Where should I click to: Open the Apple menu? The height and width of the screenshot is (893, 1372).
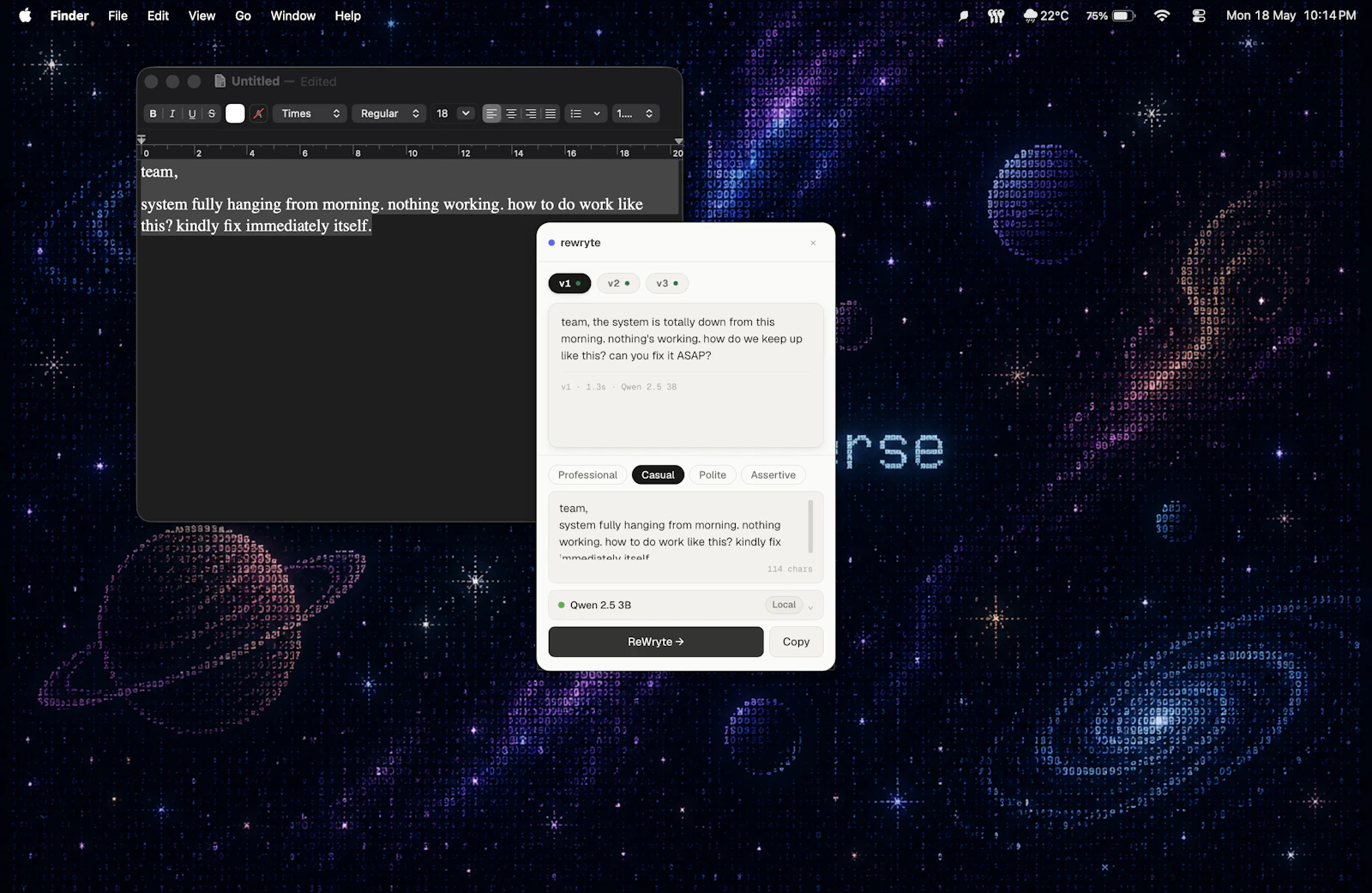tap(25, 15)
